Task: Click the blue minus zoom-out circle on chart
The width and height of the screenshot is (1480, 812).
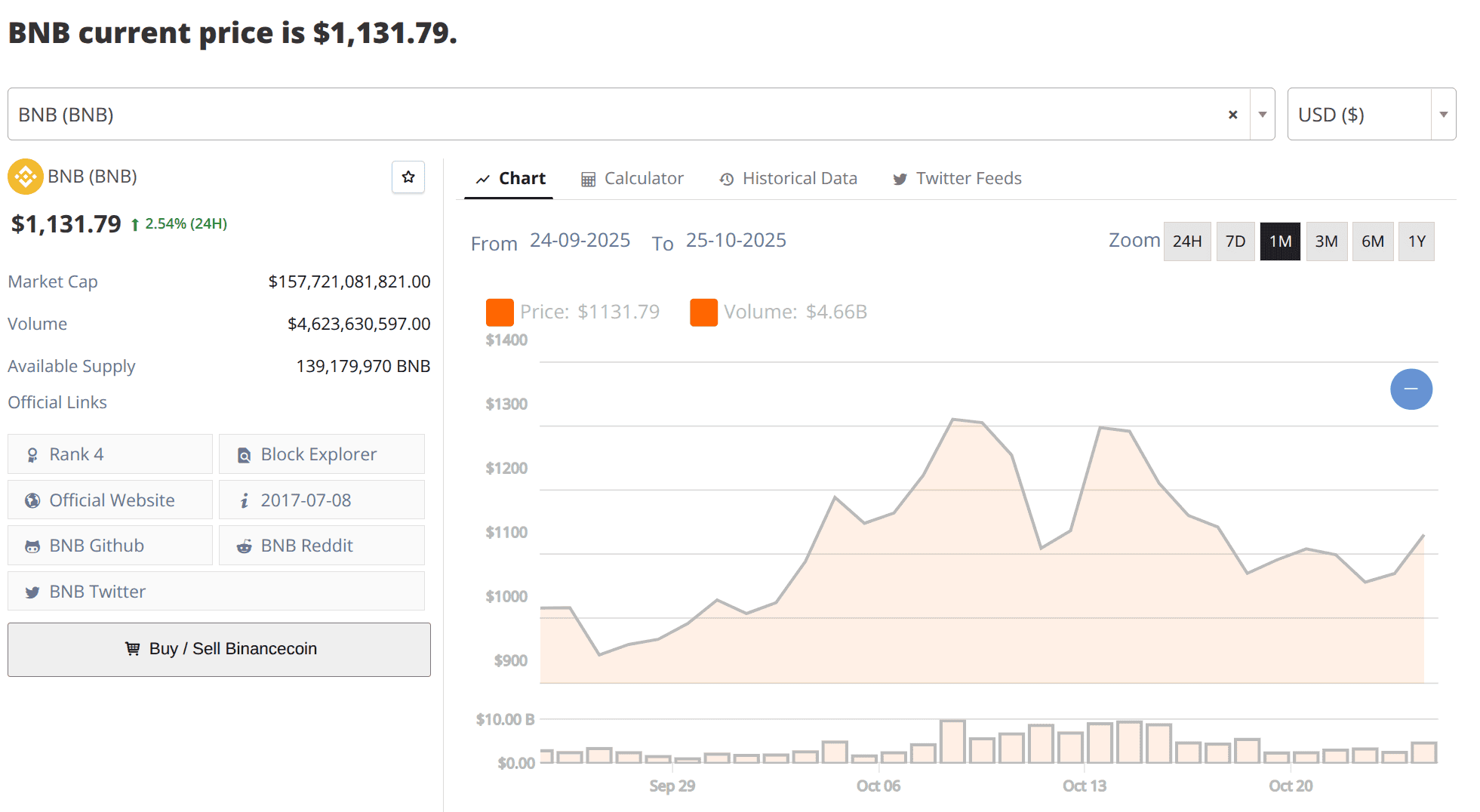Action: (1411, 389)
